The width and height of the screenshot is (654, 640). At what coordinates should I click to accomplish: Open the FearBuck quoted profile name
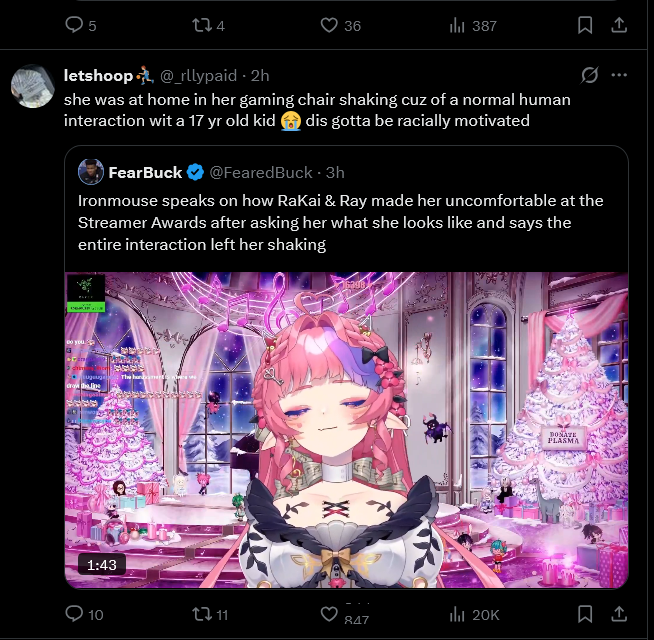(x=145, y=172)
